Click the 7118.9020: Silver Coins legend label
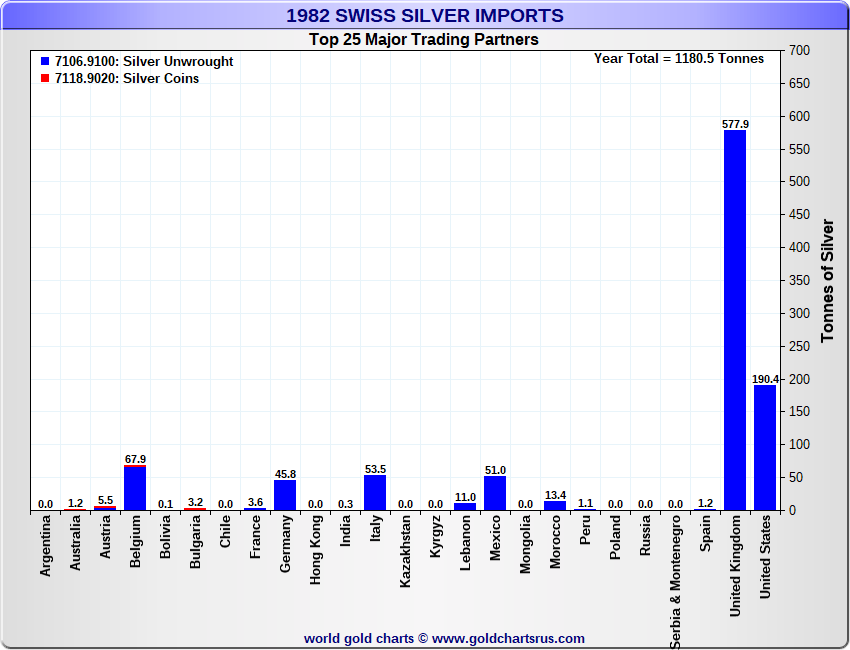Image resolution: width=850 pixels, height=650 pixels. click(127, 78)
